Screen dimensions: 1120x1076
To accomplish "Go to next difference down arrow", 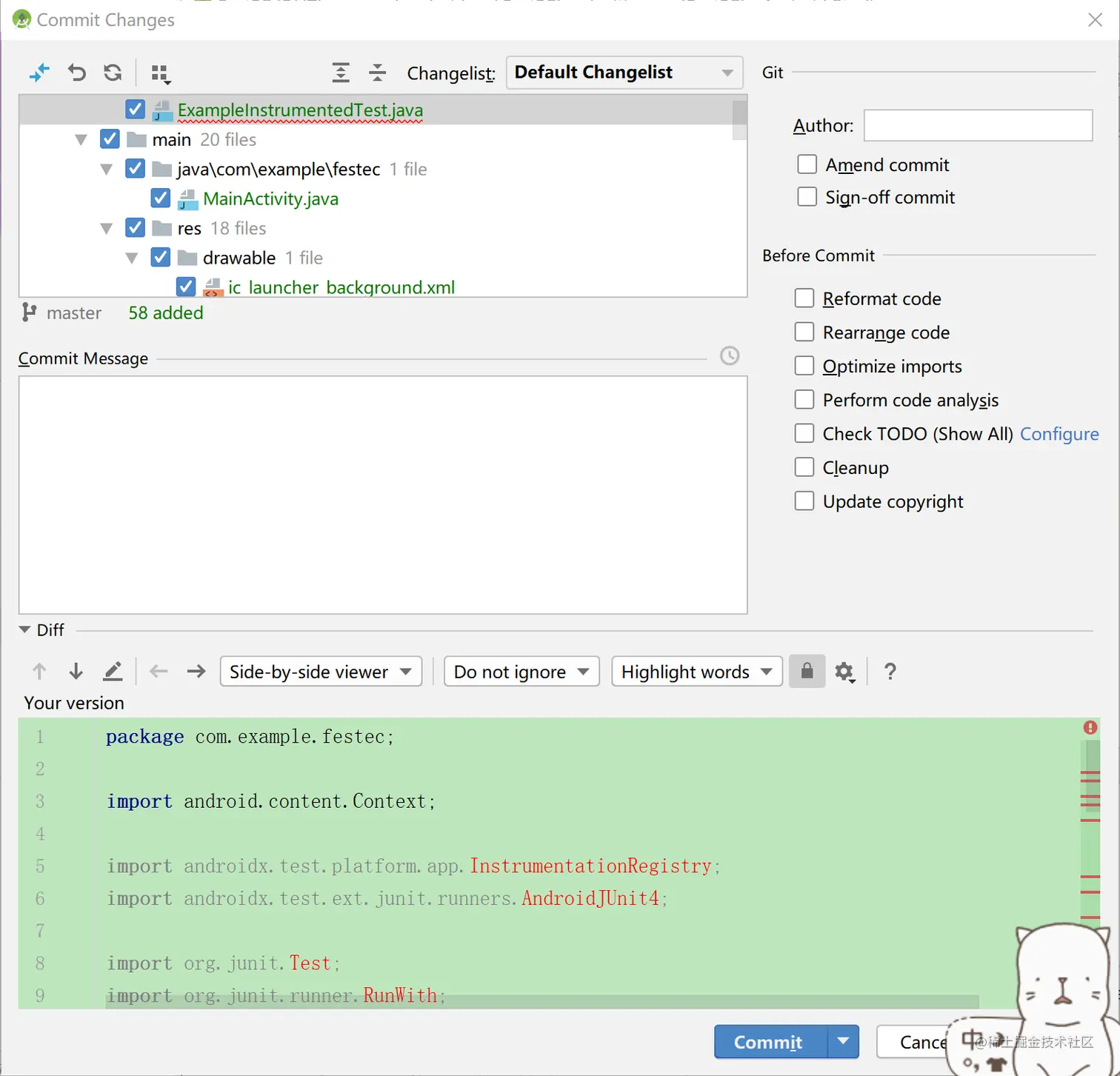I will (76, 672).
